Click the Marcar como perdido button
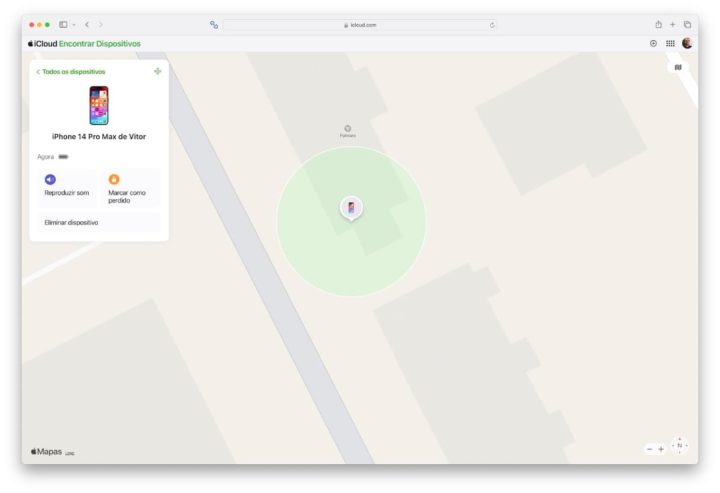Screen dimensions: 720x493 (x=131, y=187)
